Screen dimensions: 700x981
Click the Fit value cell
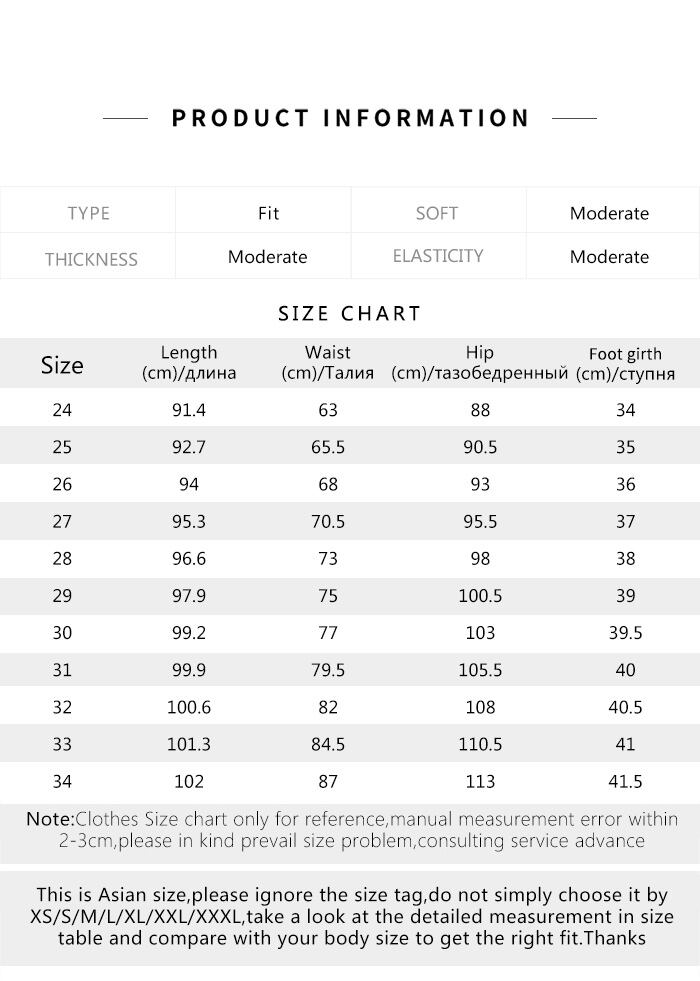pyautogui.click(x=268, y=213)
